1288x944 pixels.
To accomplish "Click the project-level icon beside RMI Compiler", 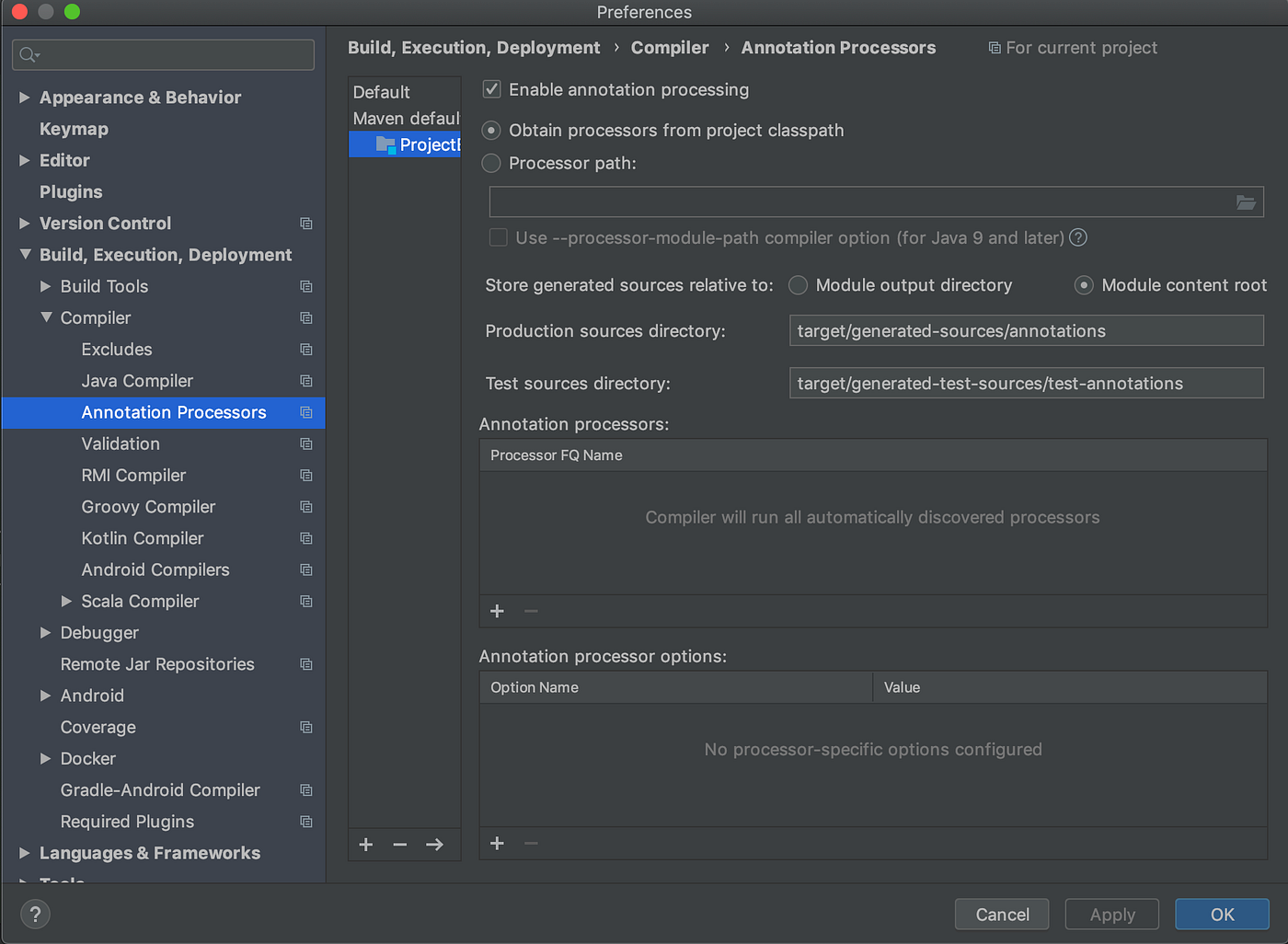I will point(306,476).
